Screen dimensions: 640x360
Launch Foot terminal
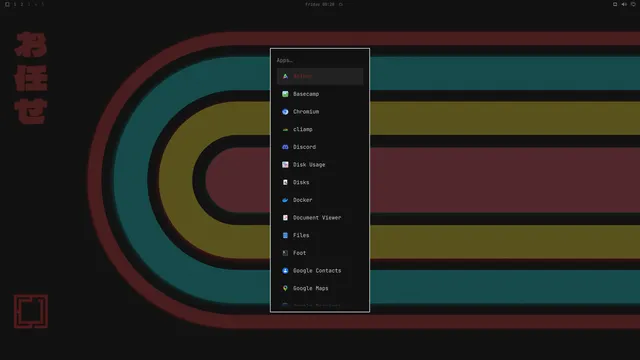tap(320, 253)
